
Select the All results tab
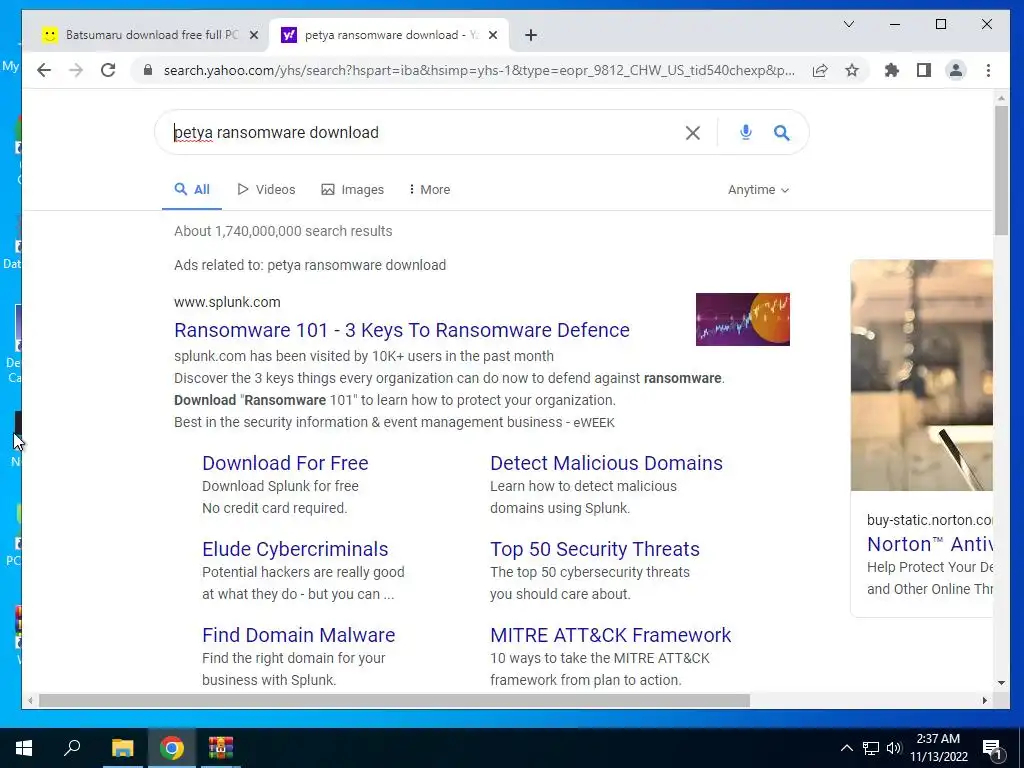pos(192,190)
